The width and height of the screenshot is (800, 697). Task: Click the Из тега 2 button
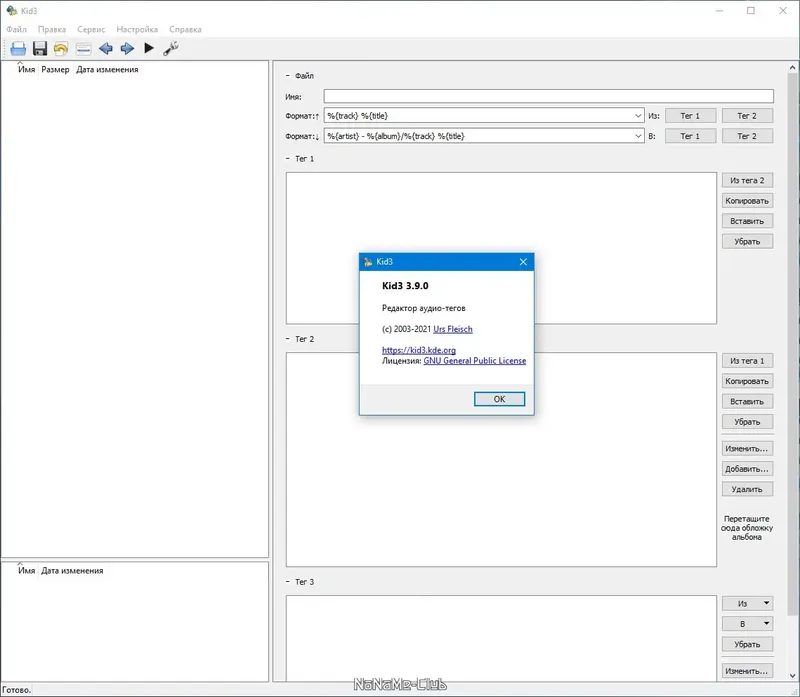point(747,180)
